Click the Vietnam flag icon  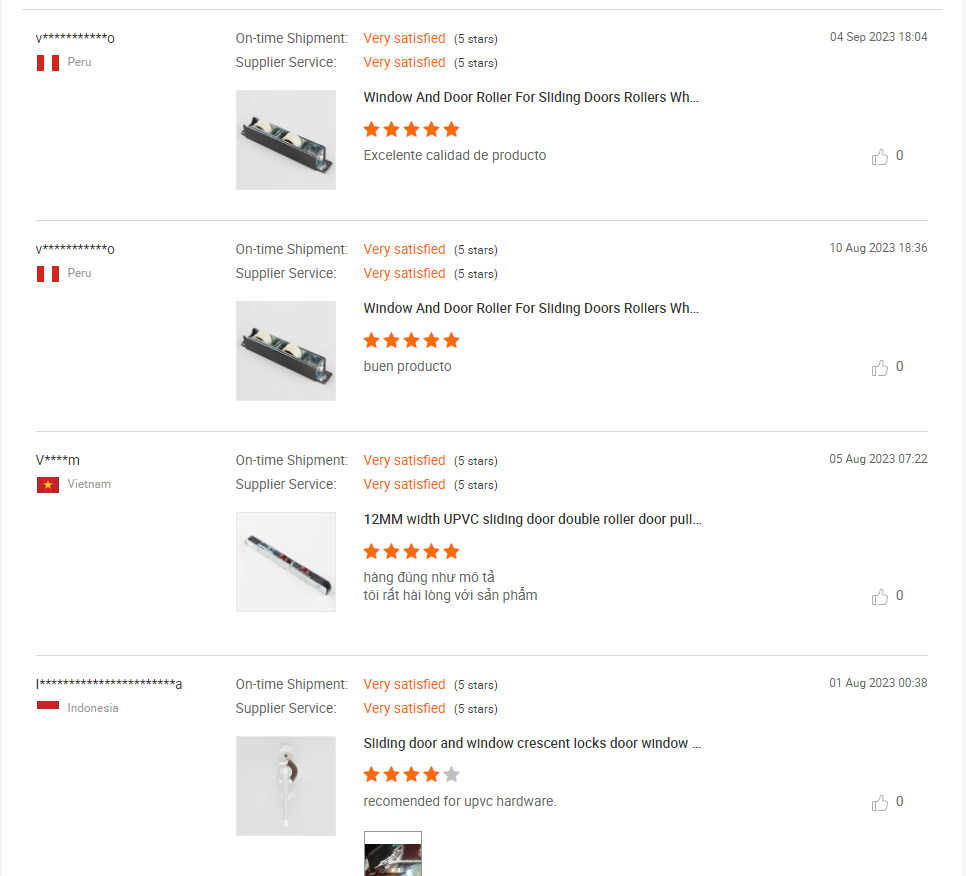pos(48,485)
